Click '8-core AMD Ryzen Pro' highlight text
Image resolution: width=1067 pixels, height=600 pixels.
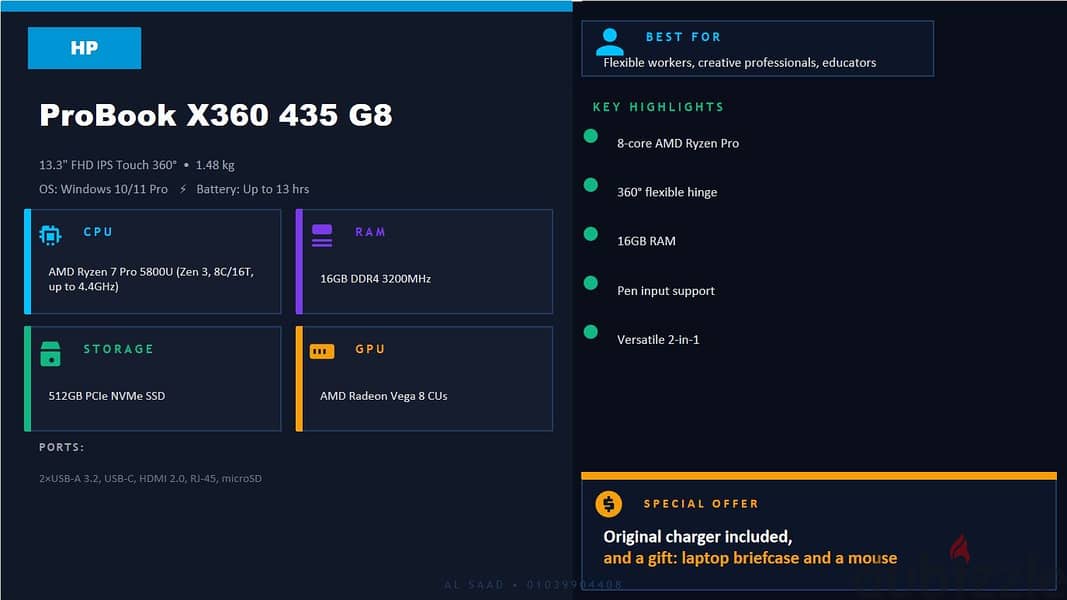pyautogui.click(x=678, y=144)
